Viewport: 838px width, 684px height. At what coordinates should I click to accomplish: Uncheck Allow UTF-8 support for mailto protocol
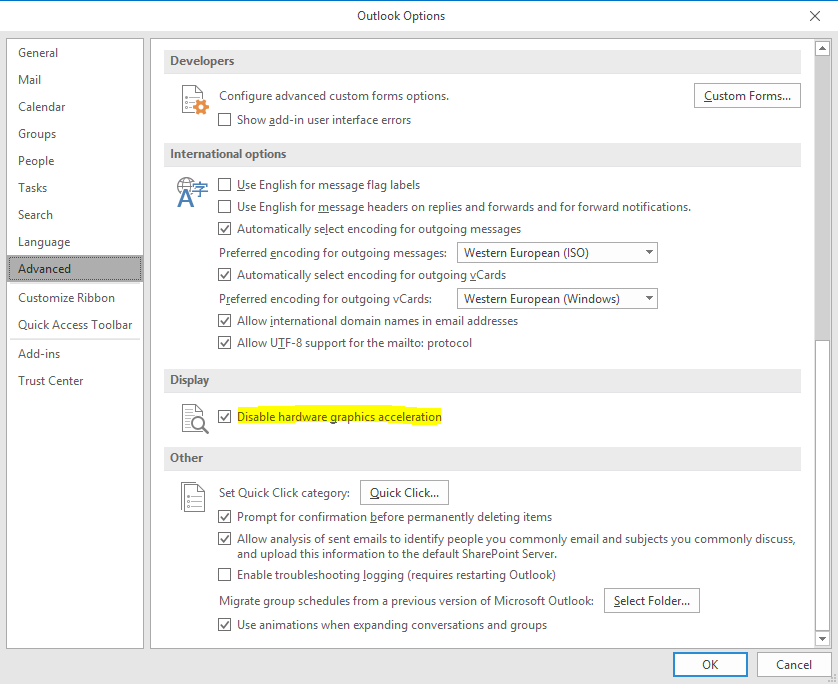(x=225, y=343)
